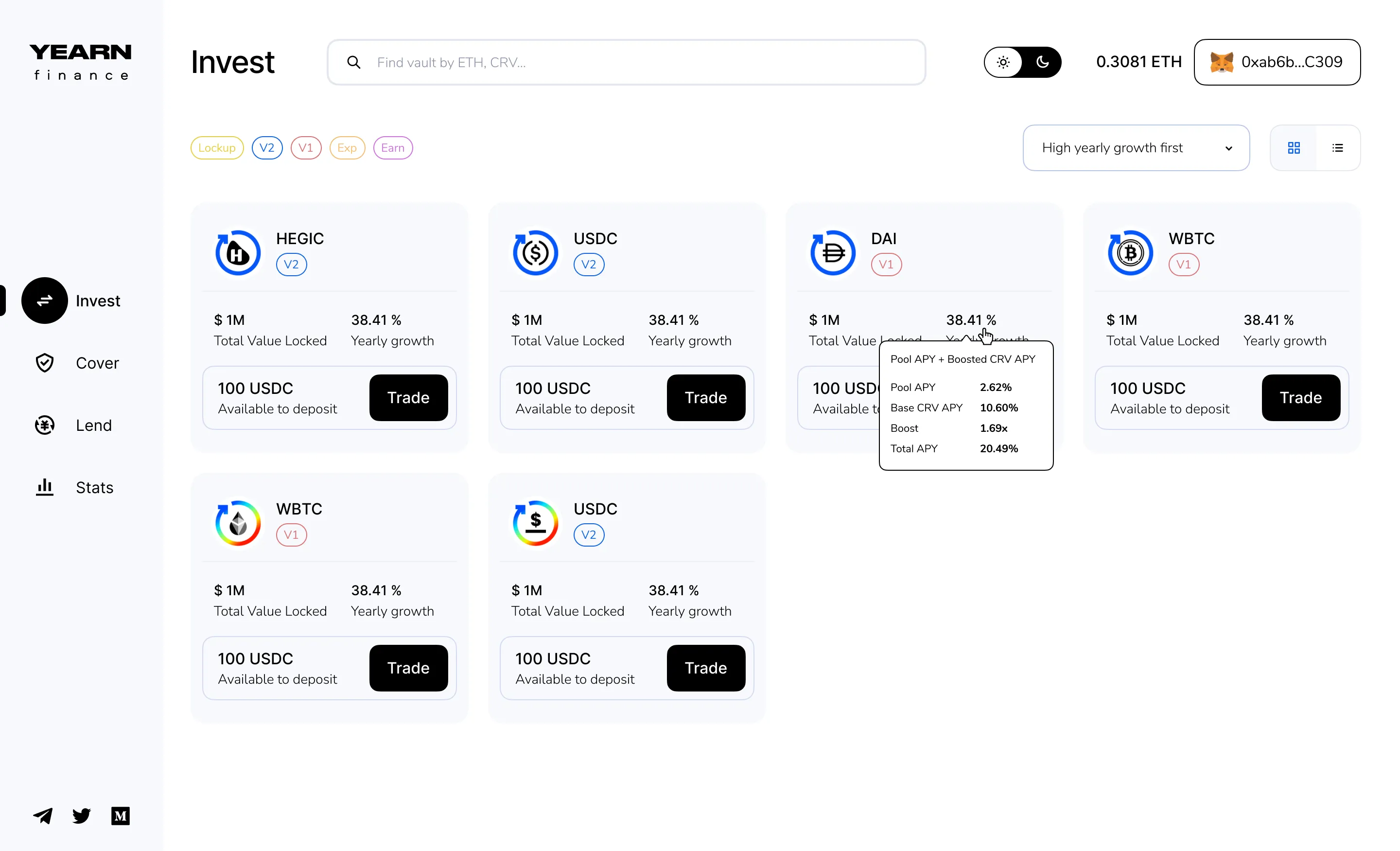1400x851 pixels.
Task: Open the Telegram link icon
Action: [x=43, y=816]
